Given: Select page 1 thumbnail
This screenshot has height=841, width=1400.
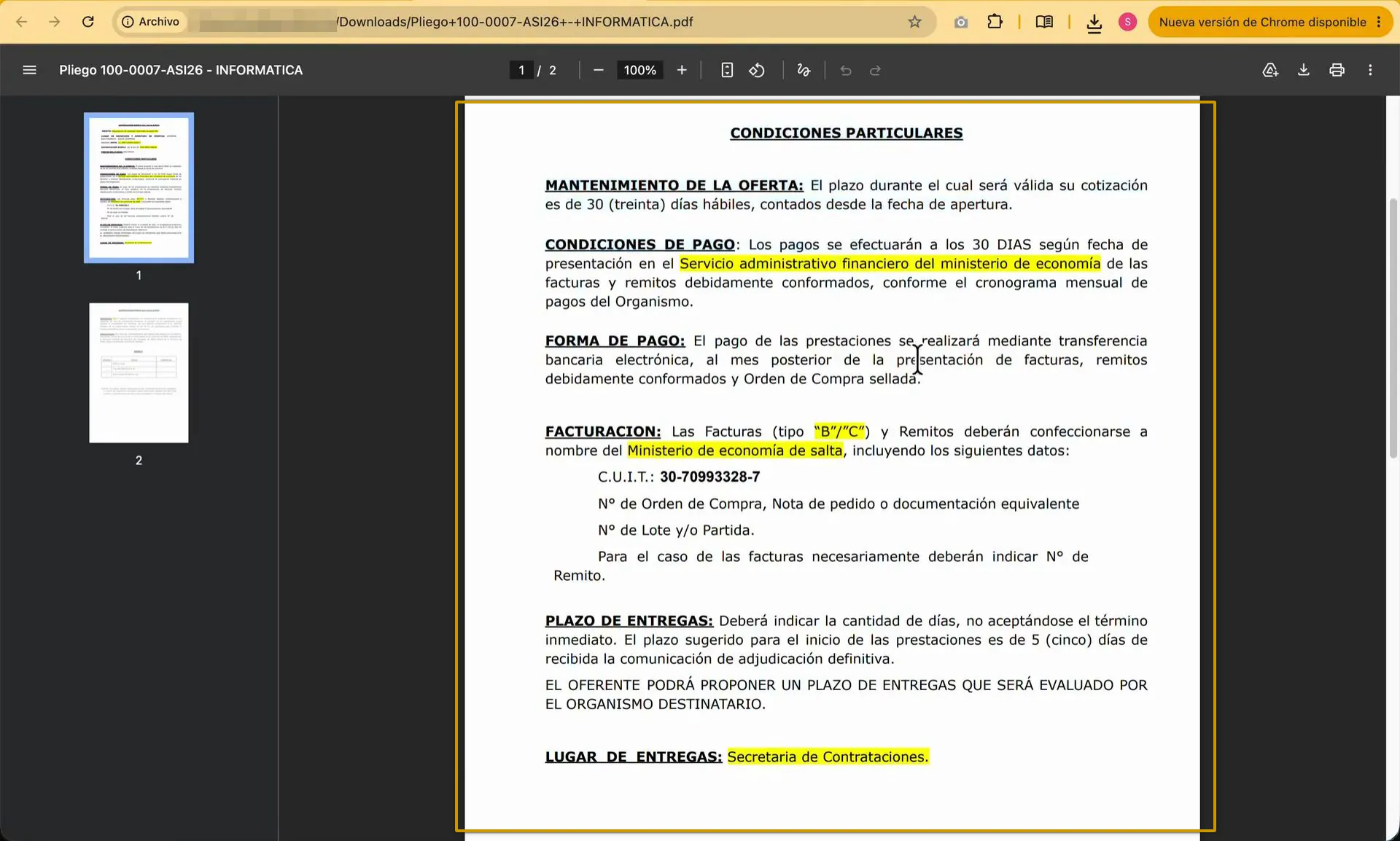Looking at the screenshot, I should pyautogui.click(x=139, y=188).
